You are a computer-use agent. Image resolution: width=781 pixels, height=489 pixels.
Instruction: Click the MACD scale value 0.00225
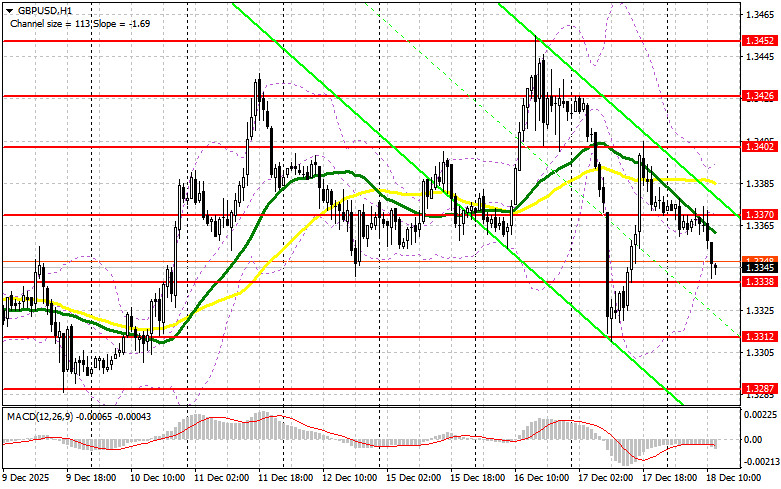[x=760, y=414]
